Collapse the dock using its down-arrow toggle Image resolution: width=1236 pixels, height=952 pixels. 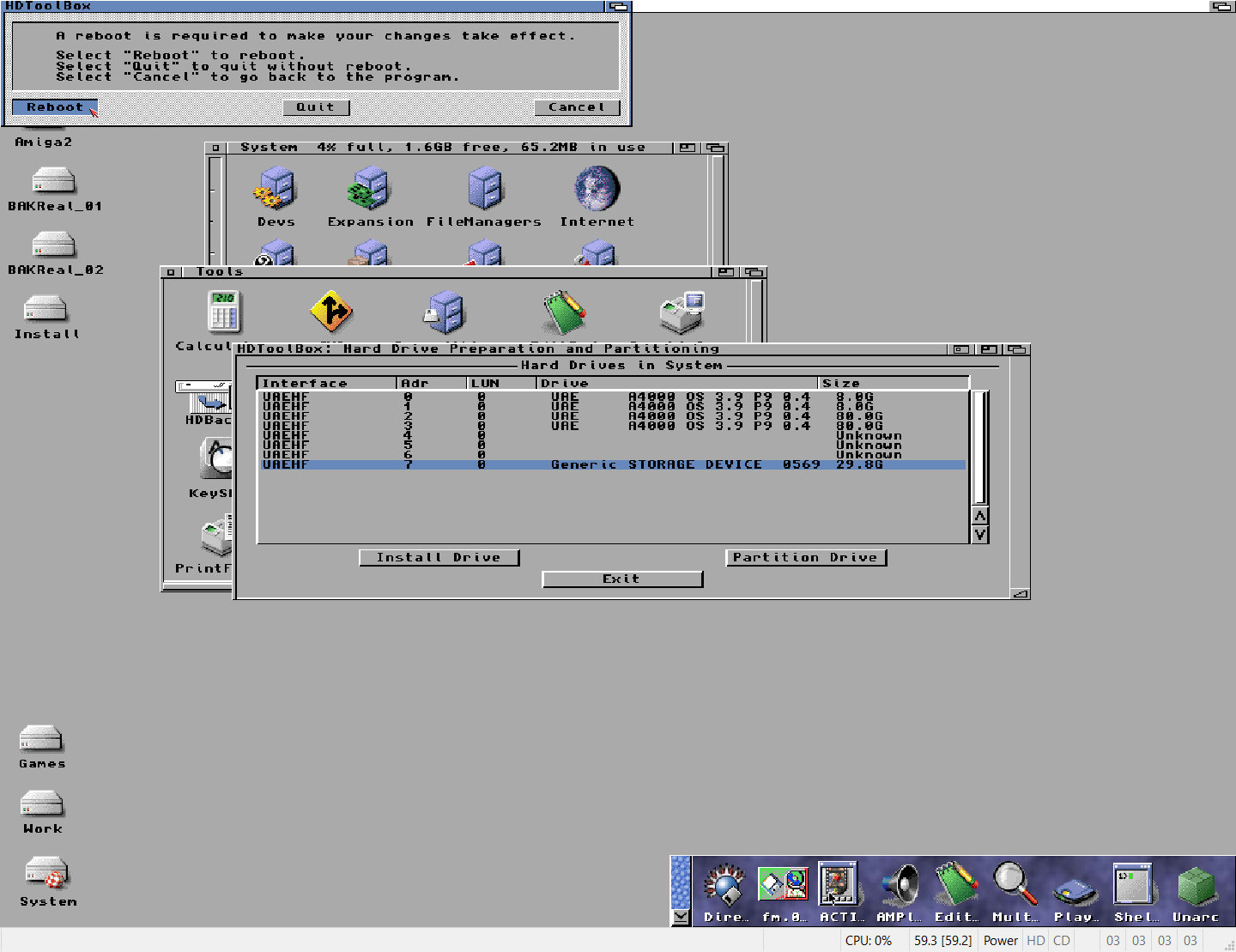681,918
